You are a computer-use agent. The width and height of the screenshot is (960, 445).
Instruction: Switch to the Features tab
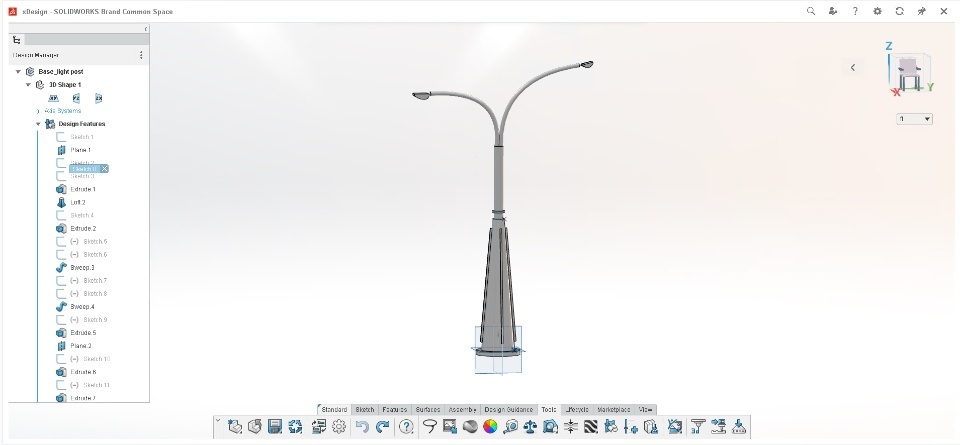point(395,409)
